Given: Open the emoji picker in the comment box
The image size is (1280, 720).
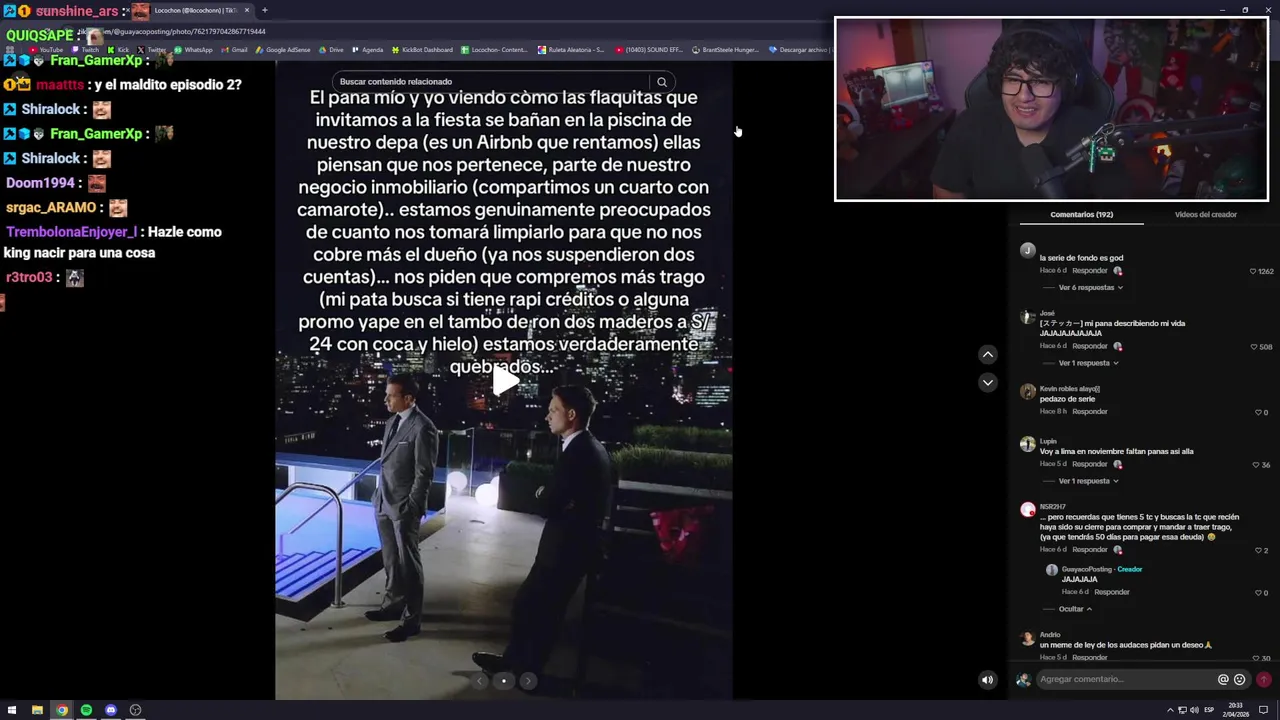Looking at the screenshot, I should [x=1240, y=679].
